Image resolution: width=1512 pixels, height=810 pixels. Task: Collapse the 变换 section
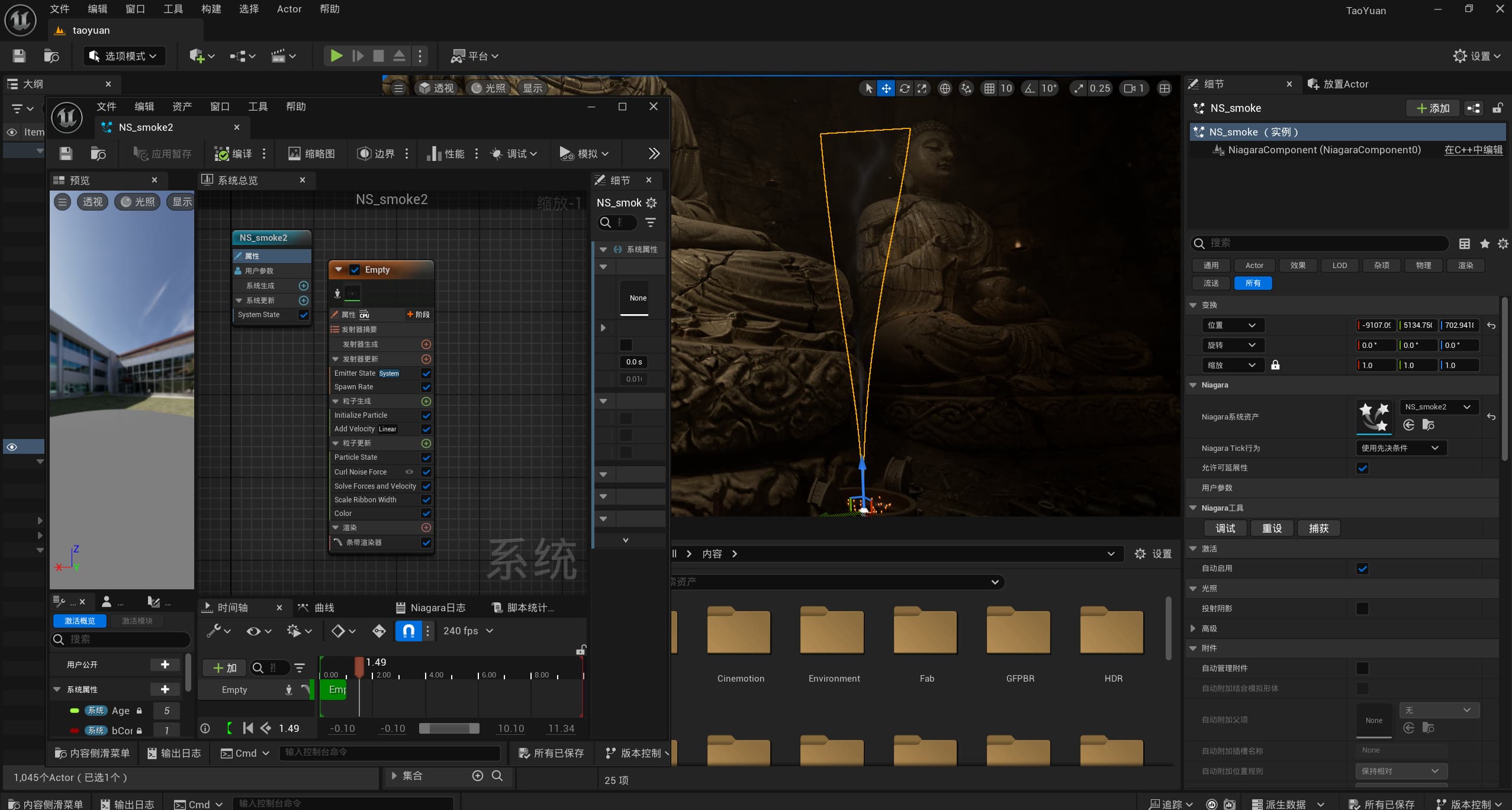point(1193,305)
